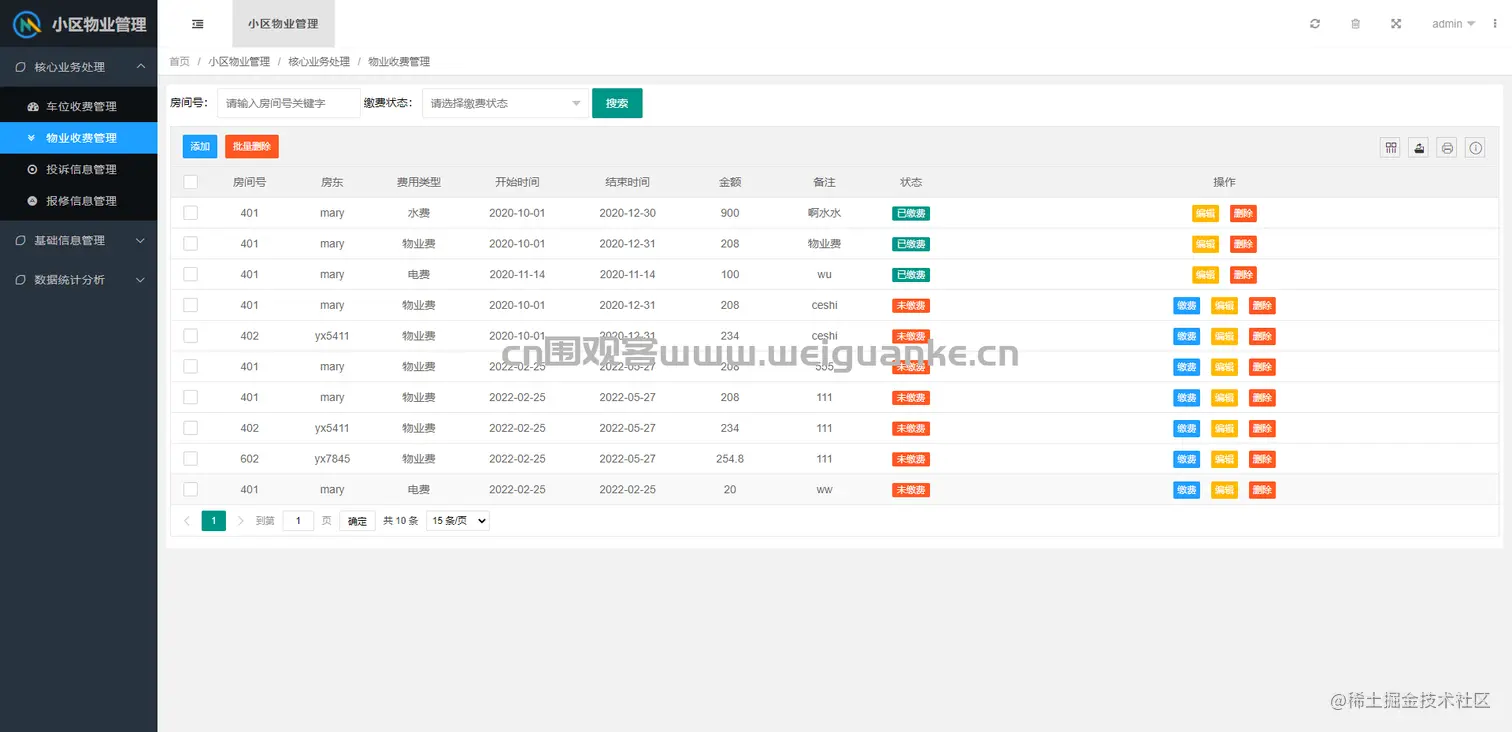Viewport: 1512px width, 732px height.
Task: Open 报修信息管理 in the sidebar
Action: tap(79, 201)
